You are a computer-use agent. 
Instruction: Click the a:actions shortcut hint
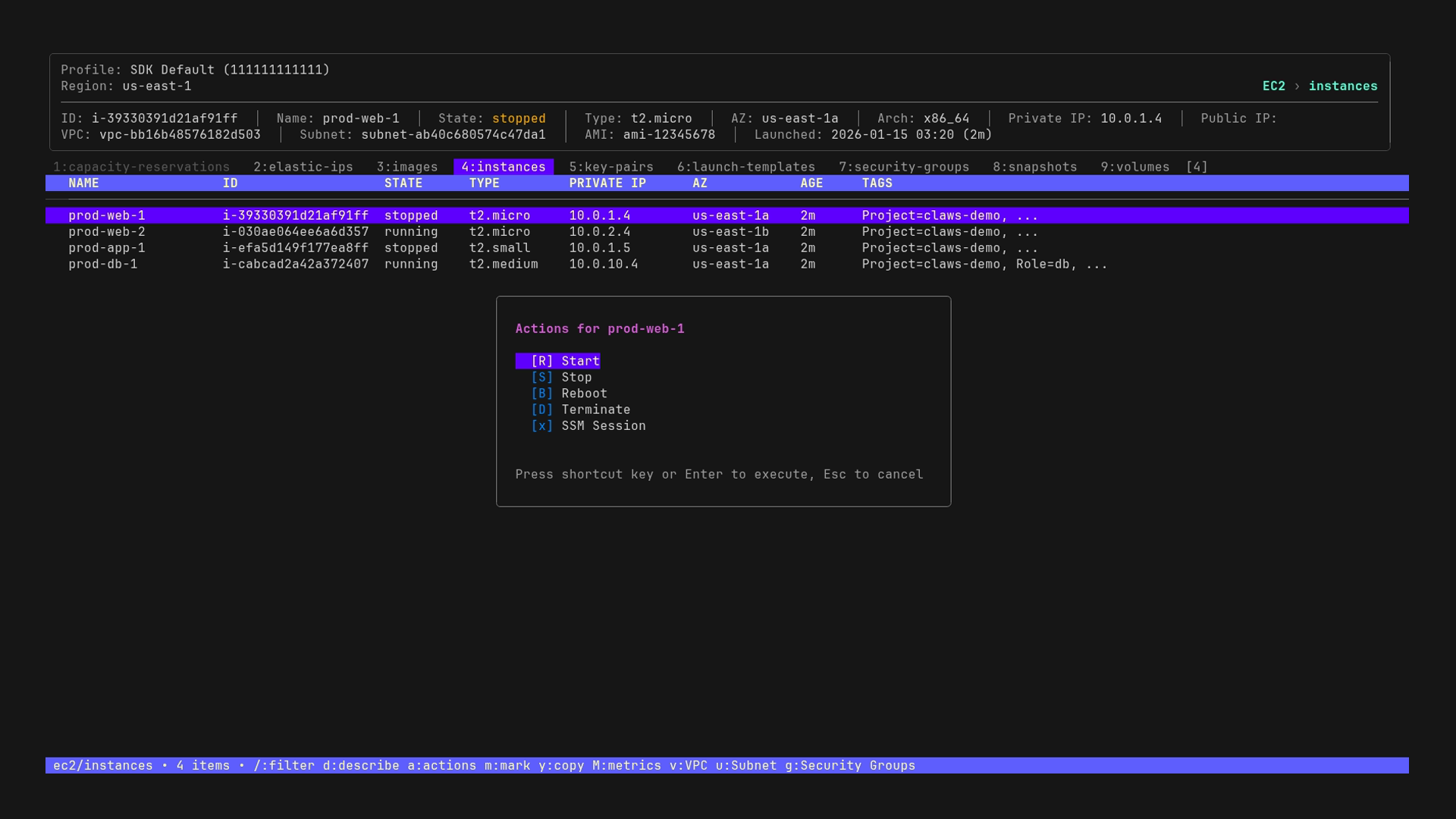(x=442, y=766)
